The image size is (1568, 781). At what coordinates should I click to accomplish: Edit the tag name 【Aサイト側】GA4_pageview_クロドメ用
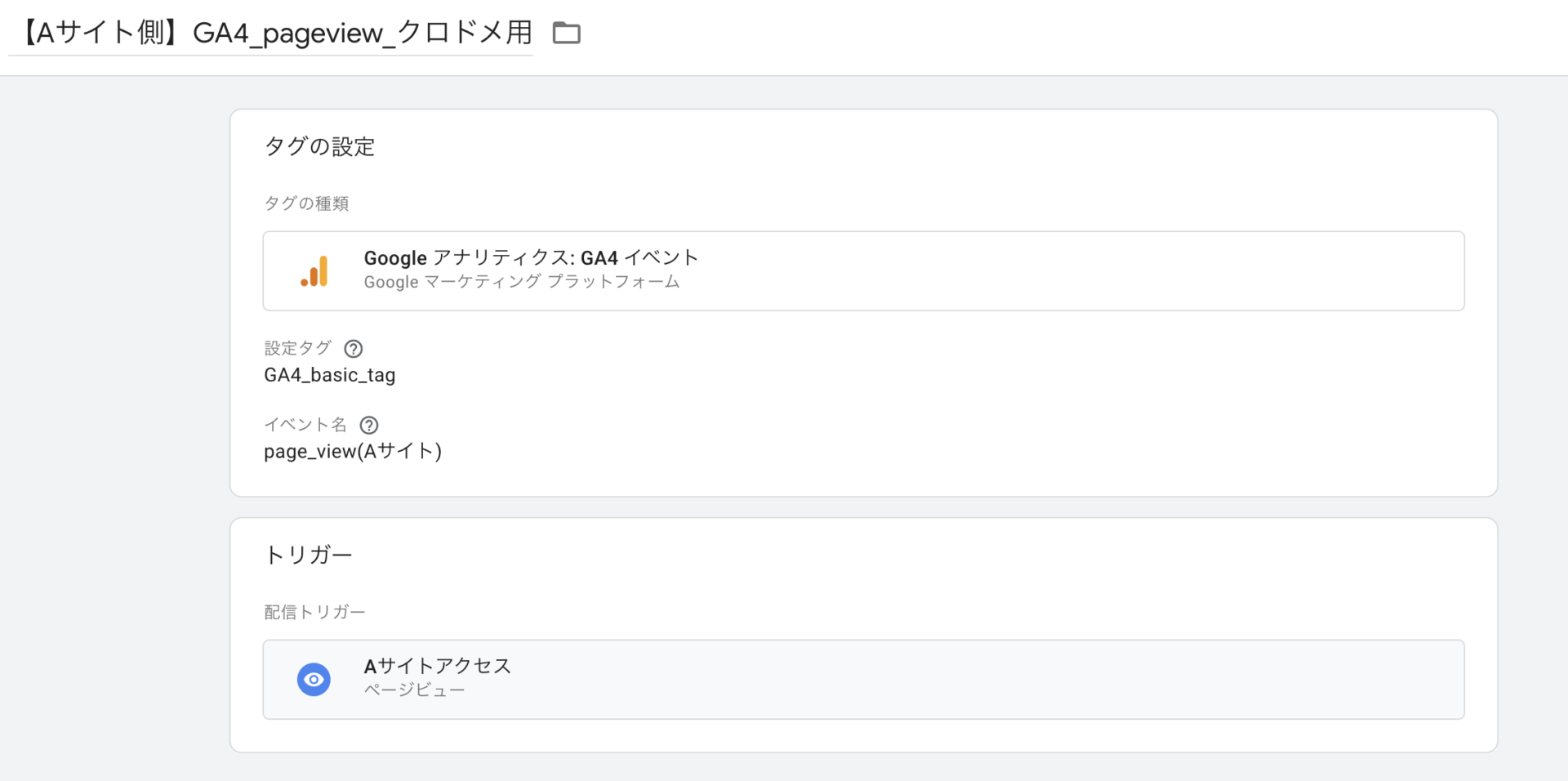(x=269, y=33)
